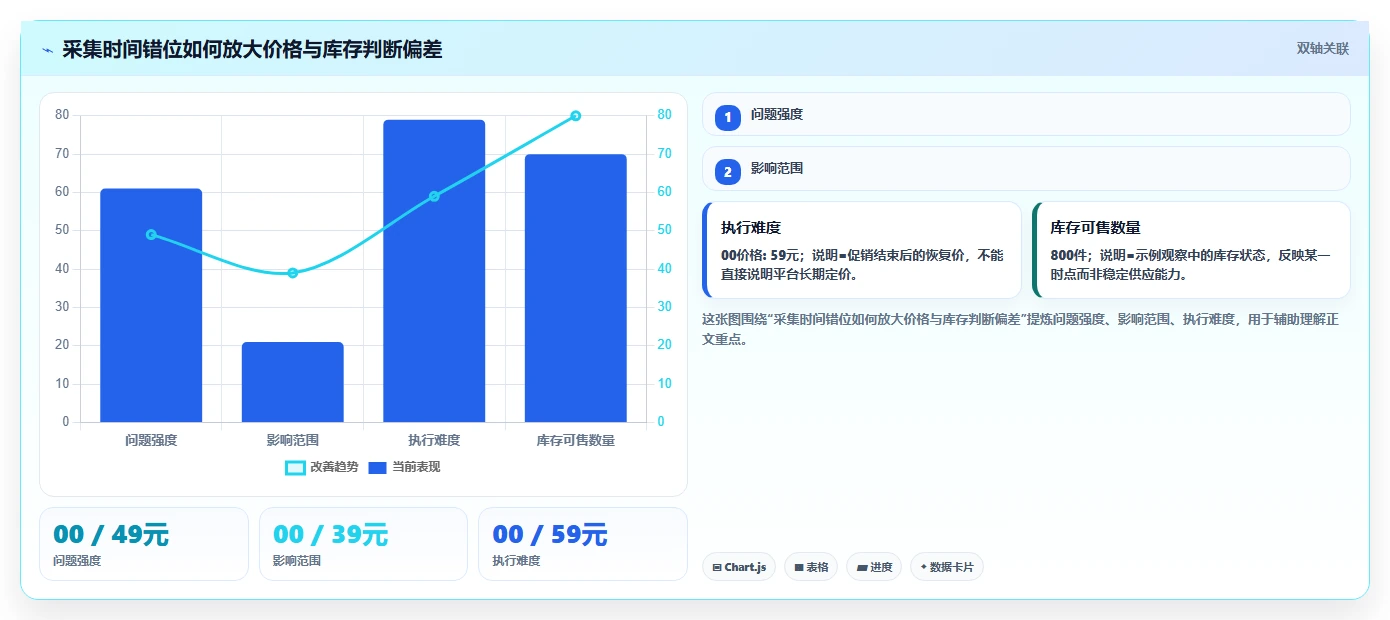
Task: Click the number 2 badge for 影响范围
Action: [728, 172]
